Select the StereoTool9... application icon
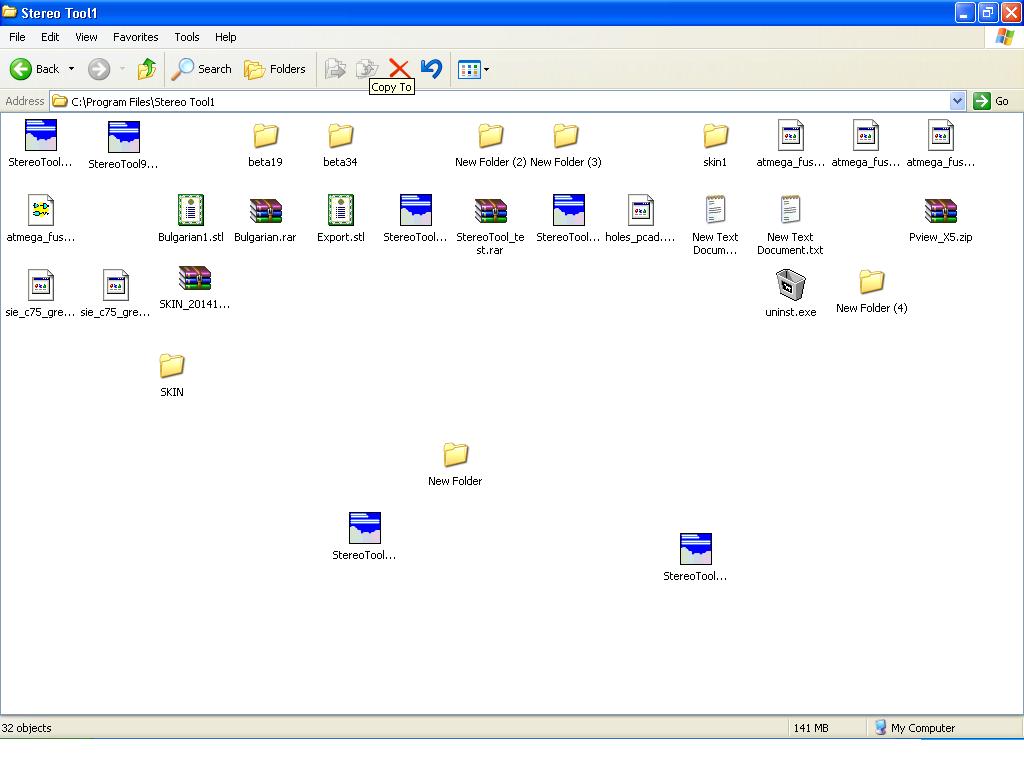Screen dimensions: 1024x768 pyautogui.click(x=123, y=145)
